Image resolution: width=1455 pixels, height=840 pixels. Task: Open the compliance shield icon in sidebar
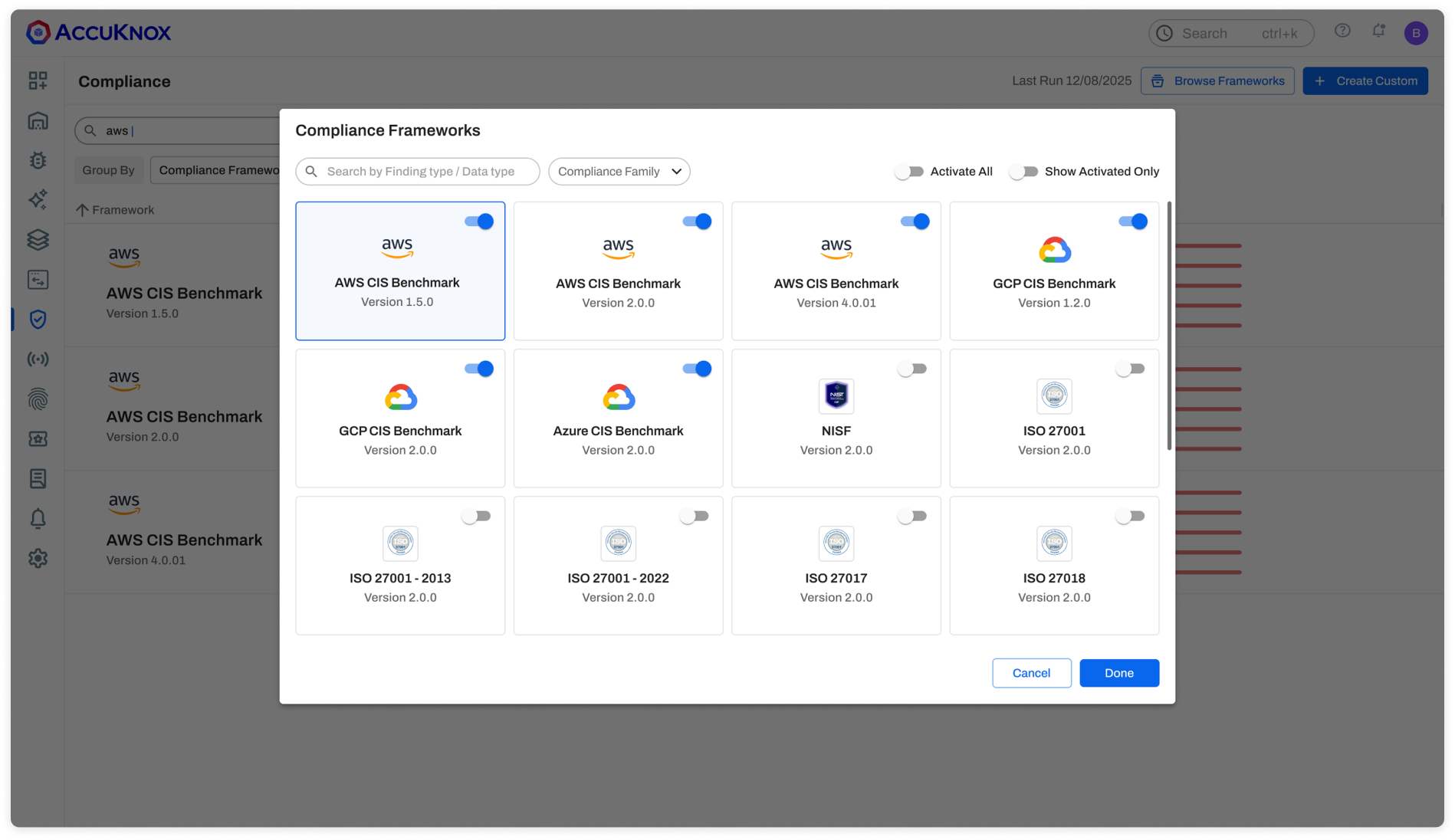point(38,319)
